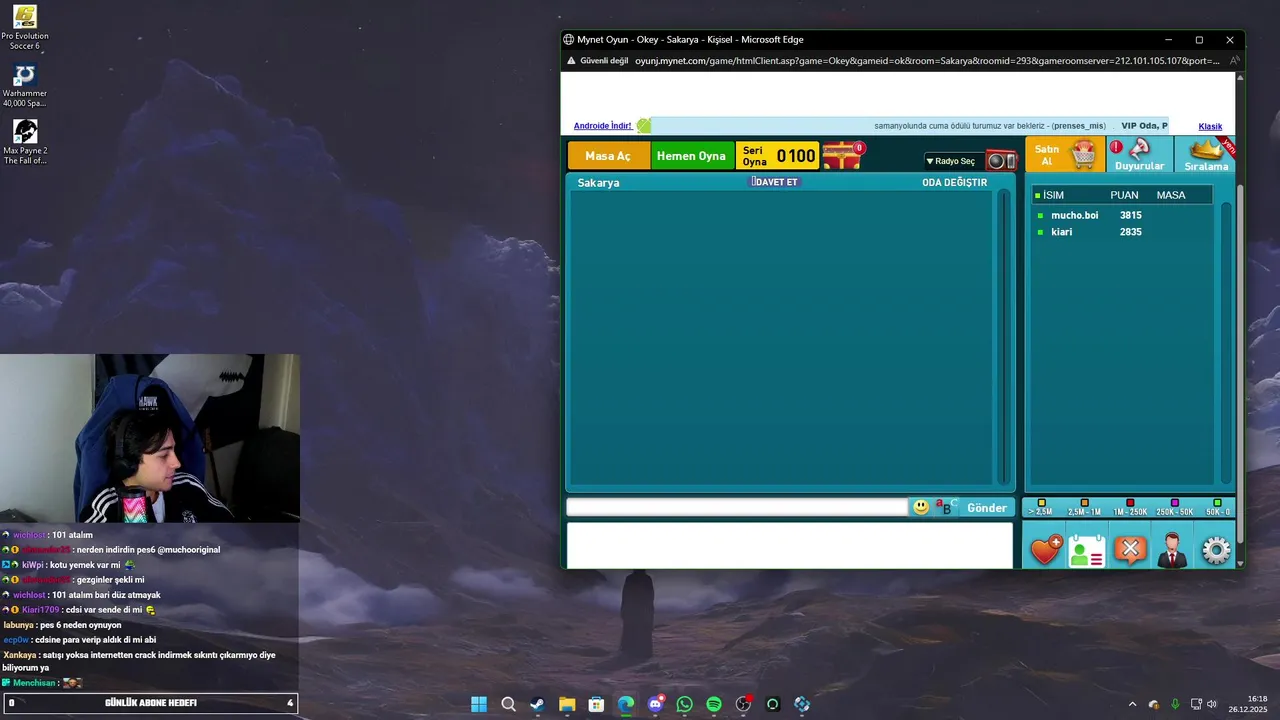Click the orange X chat-block icon
1280x720 pixels.
pos(1130,549)
